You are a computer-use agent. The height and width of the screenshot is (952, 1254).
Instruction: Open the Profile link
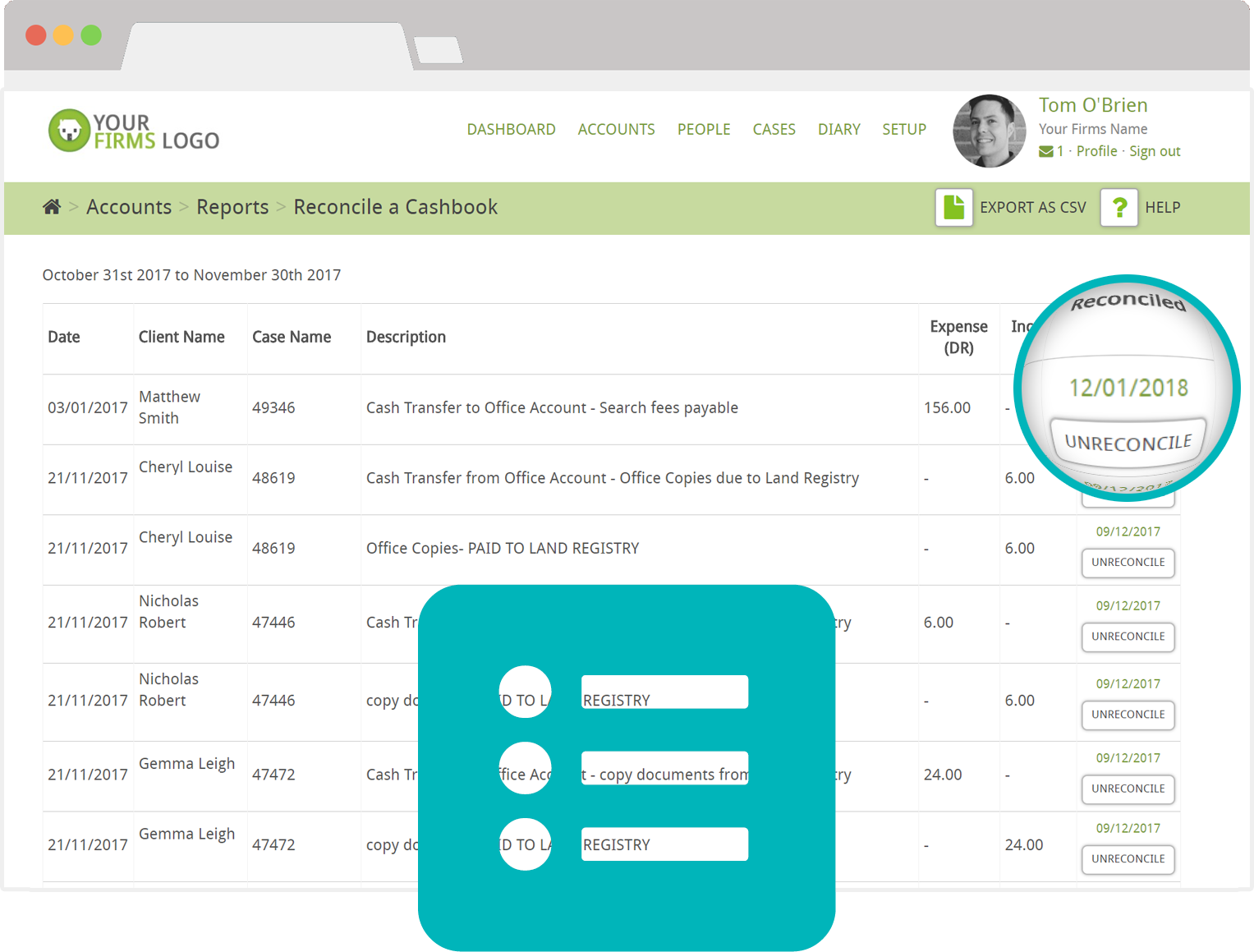[1096, 151]
